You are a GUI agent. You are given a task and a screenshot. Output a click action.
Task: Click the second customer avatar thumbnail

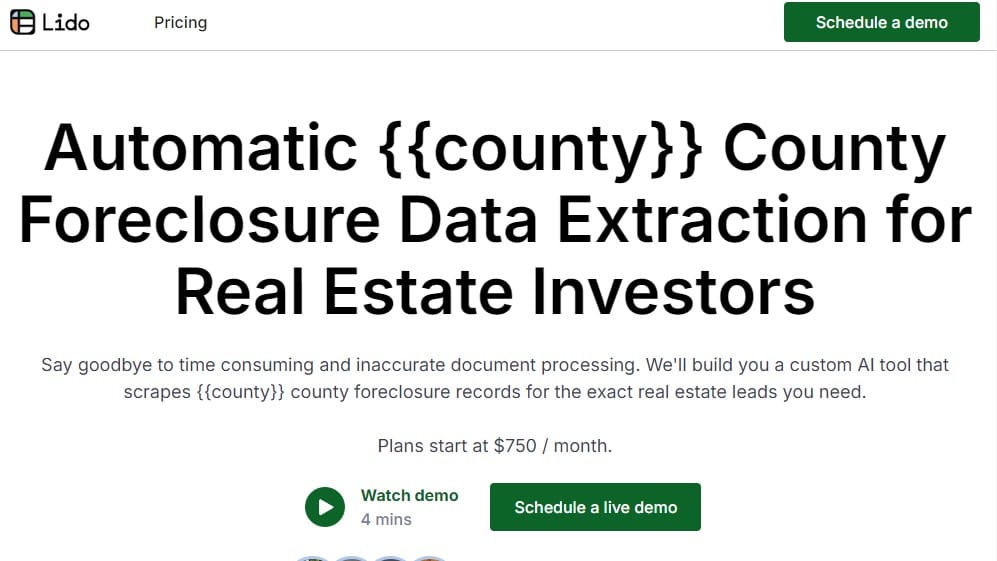(x=351, y=558)
